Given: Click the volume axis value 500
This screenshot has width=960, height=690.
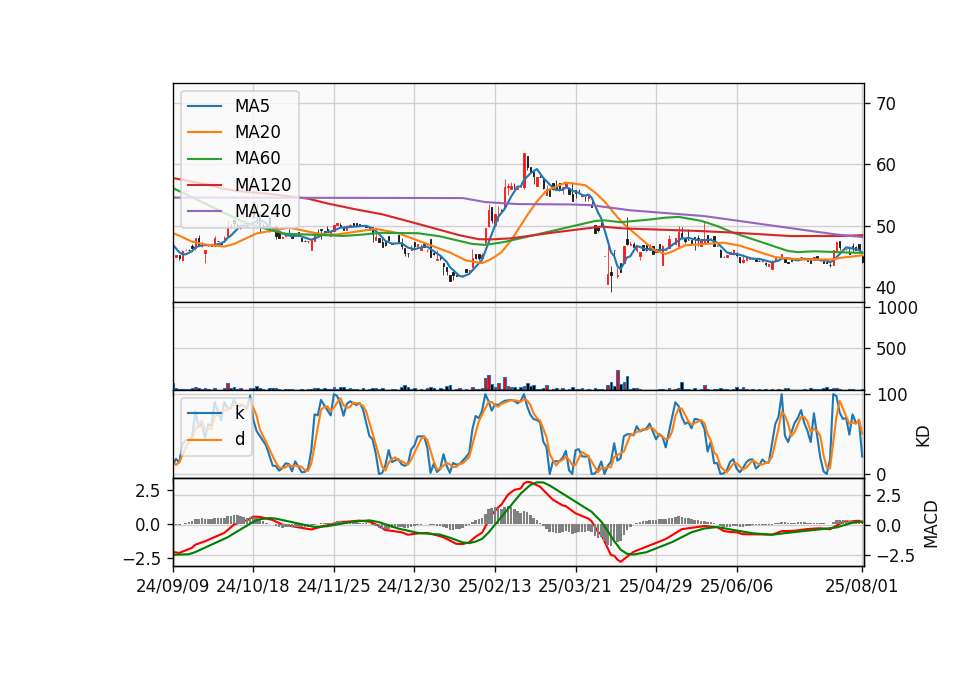Looking at the screenshot, I should [891, 349].
